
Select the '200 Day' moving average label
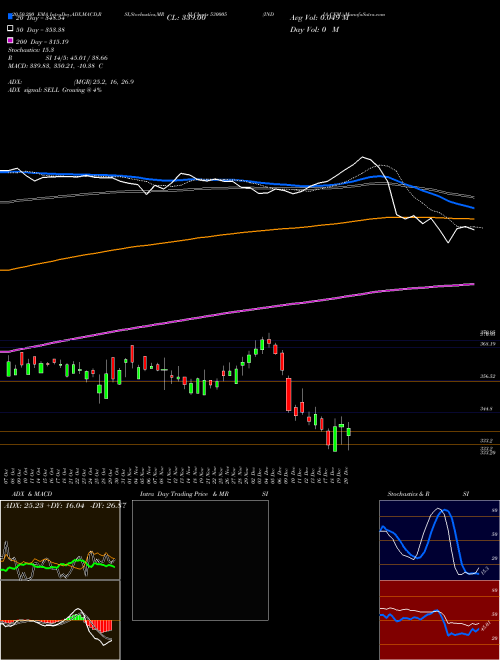point(43,42)
